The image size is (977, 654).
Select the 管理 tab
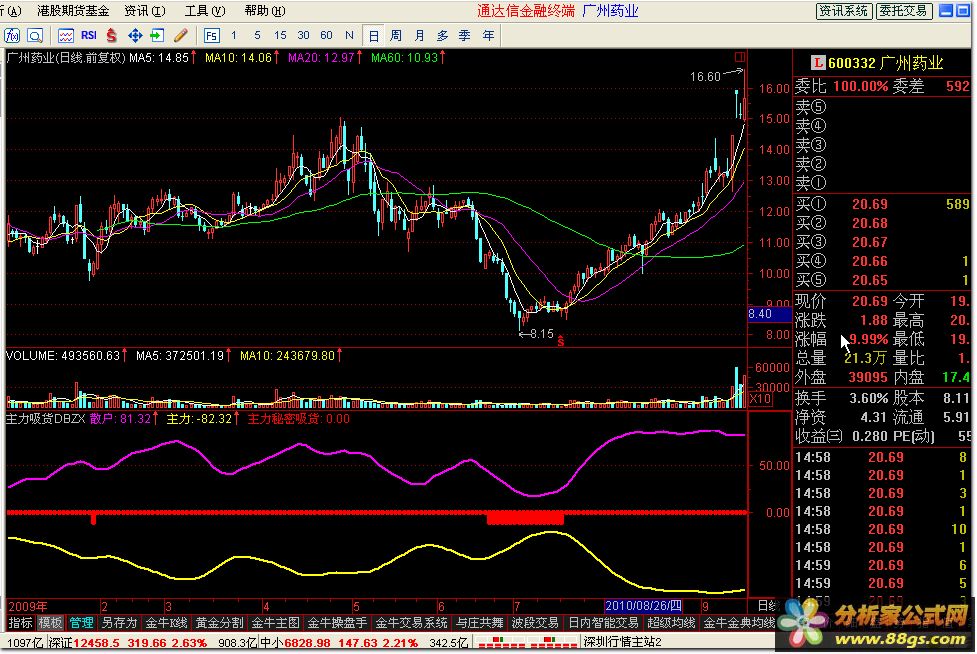click(x=81, y=622)
